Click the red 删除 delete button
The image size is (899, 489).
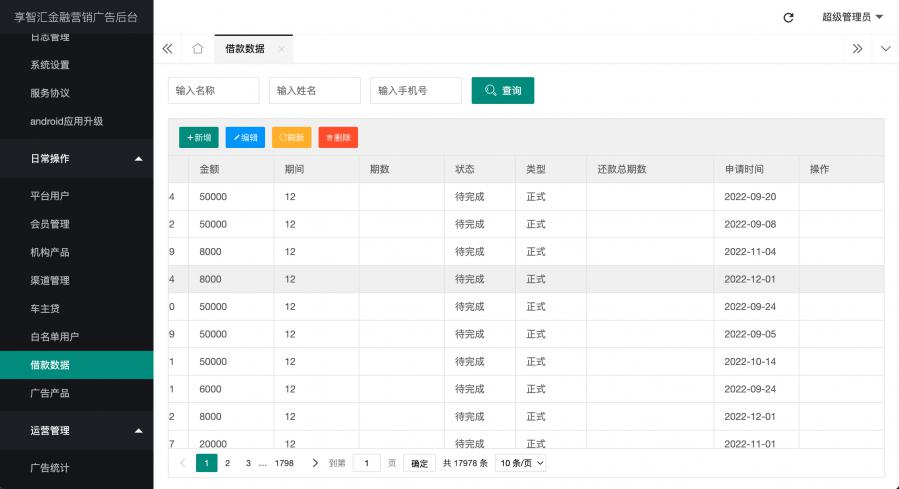tap(338, 137)
